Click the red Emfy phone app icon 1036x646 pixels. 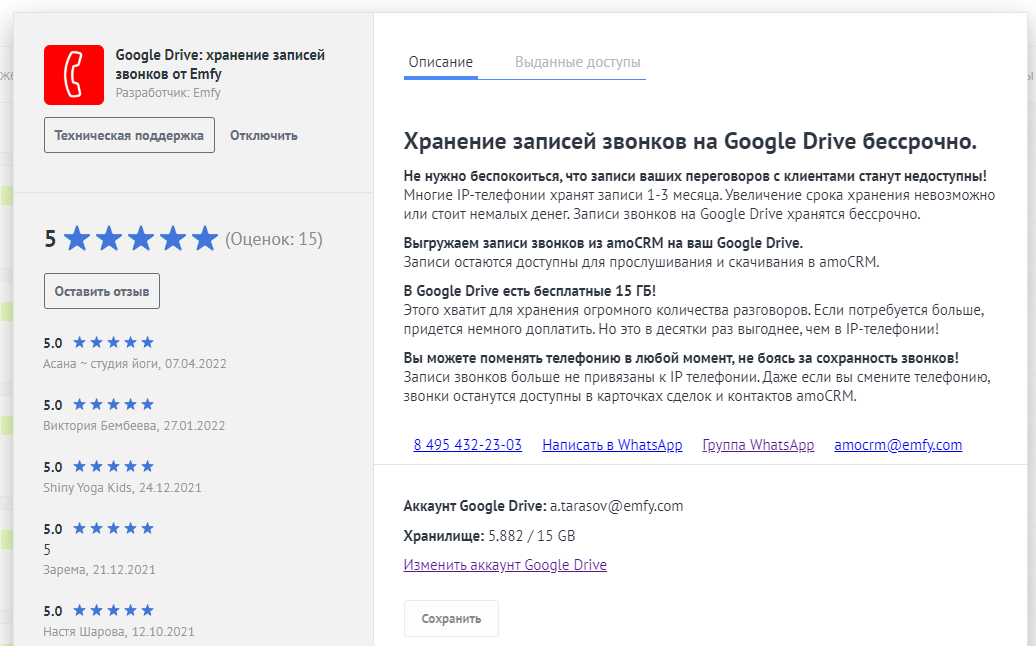click(x=74, y=75)
